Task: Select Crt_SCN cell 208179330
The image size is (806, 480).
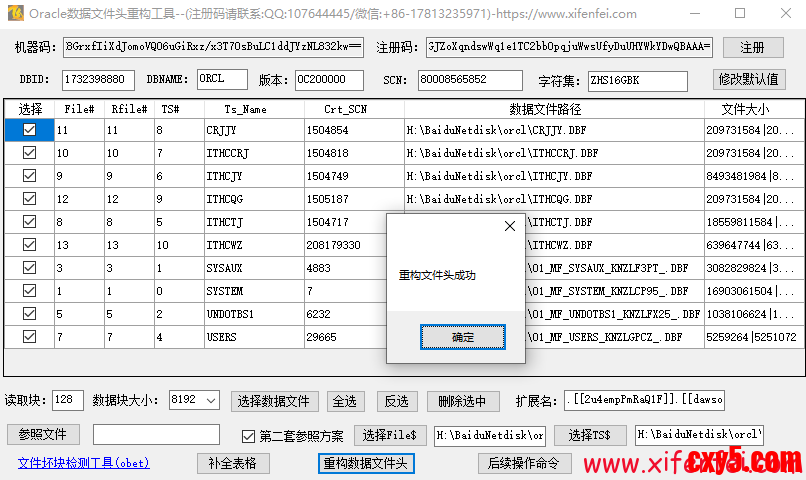Action: pos(345,245)
